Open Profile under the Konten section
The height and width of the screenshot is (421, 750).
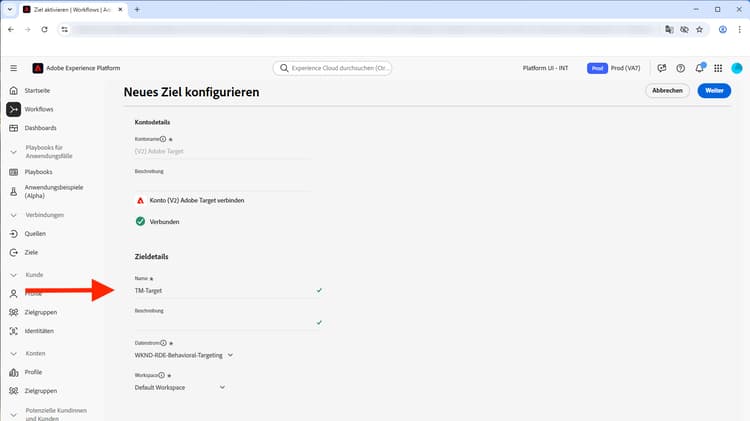pyautogui.click(x=33, y=372)
